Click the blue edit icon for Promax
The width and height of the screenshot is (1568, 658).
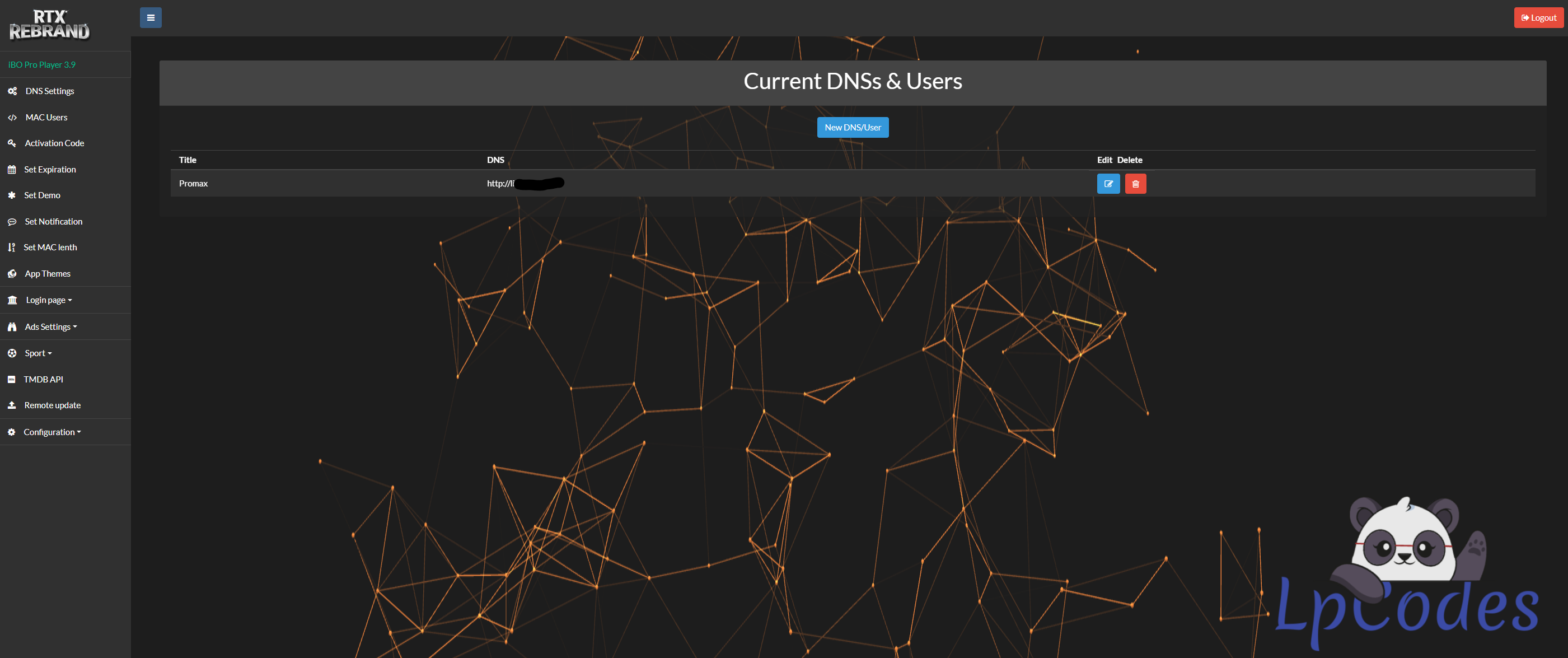click(1108, 184)
